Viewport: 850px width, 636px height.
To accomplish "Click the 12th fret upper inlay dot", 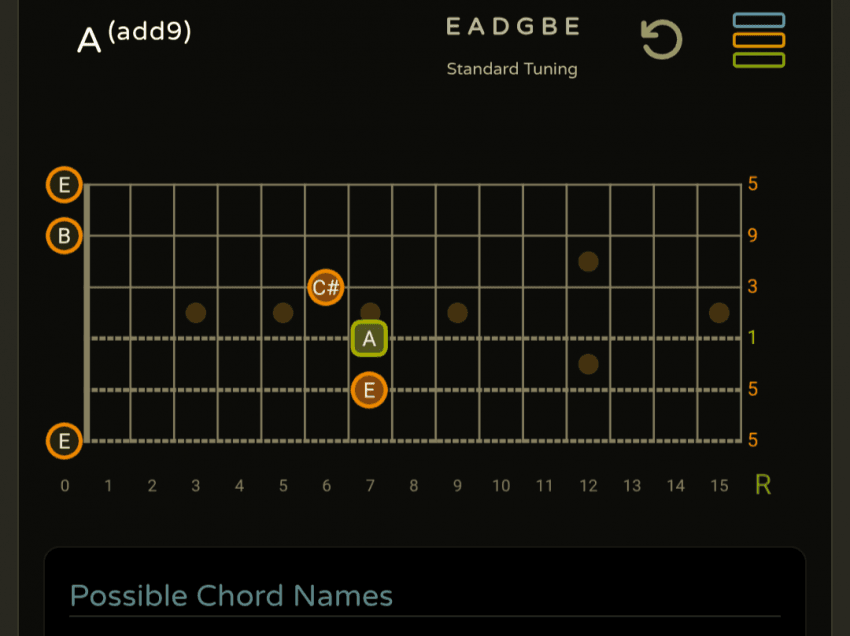I will [x=588, y=262].
